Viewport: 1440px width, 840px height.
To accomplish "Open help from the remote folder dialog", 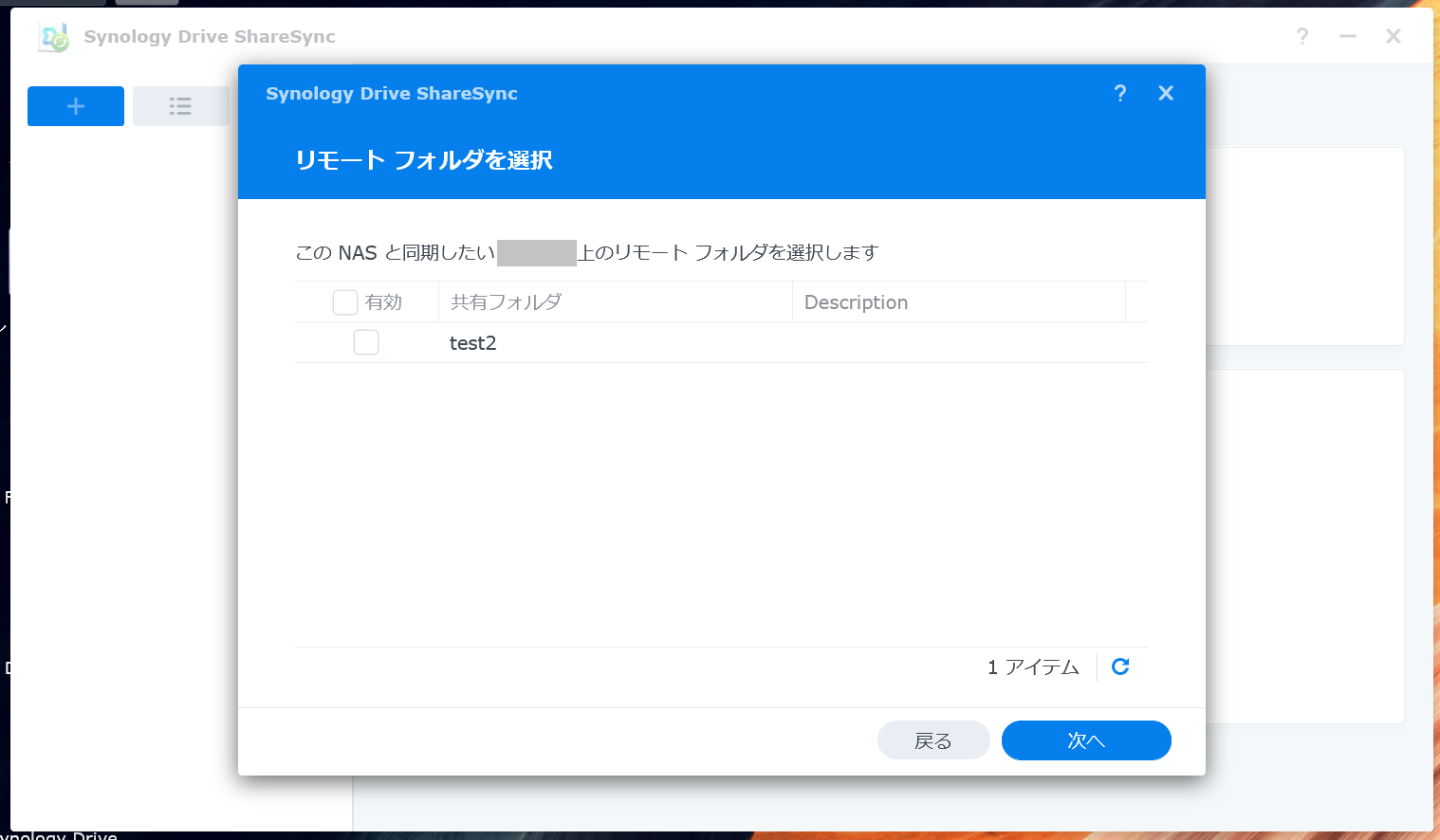I will (x=1120, y=93).
